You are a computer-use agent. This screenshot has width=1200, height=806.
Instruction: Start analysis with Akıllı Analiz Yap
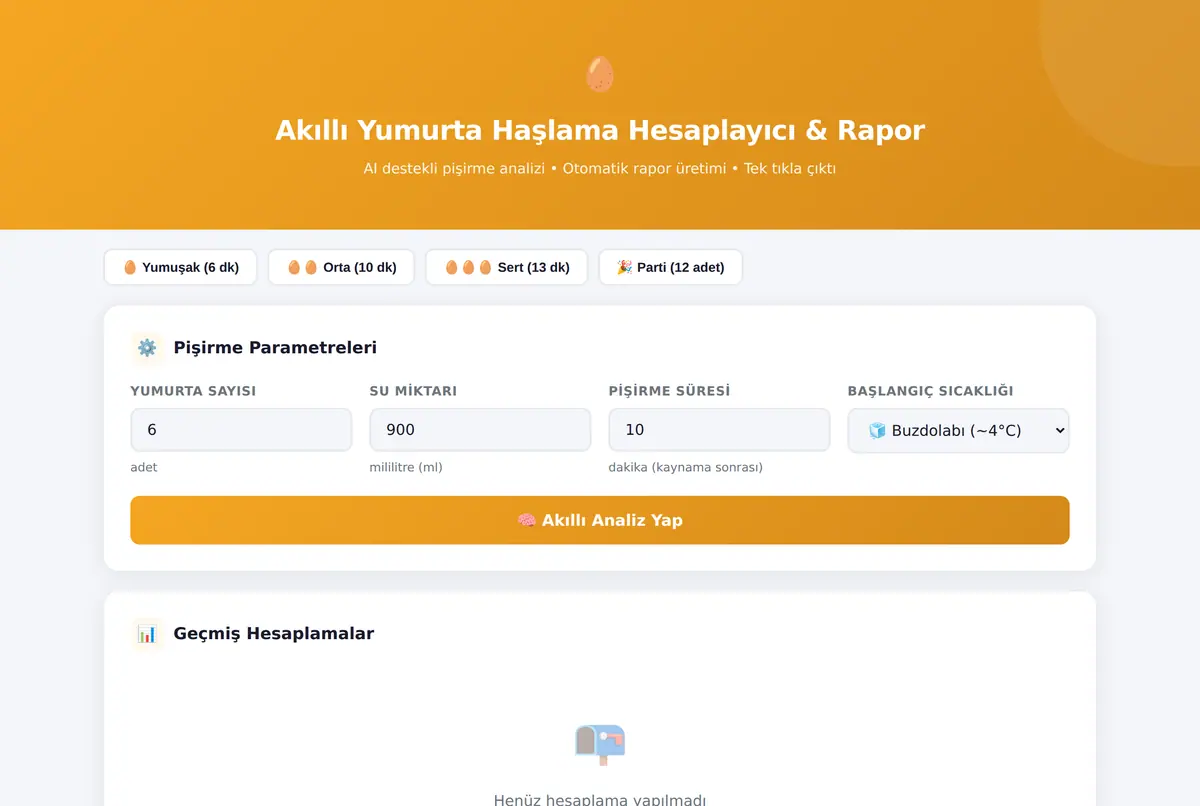click(600, 520)
